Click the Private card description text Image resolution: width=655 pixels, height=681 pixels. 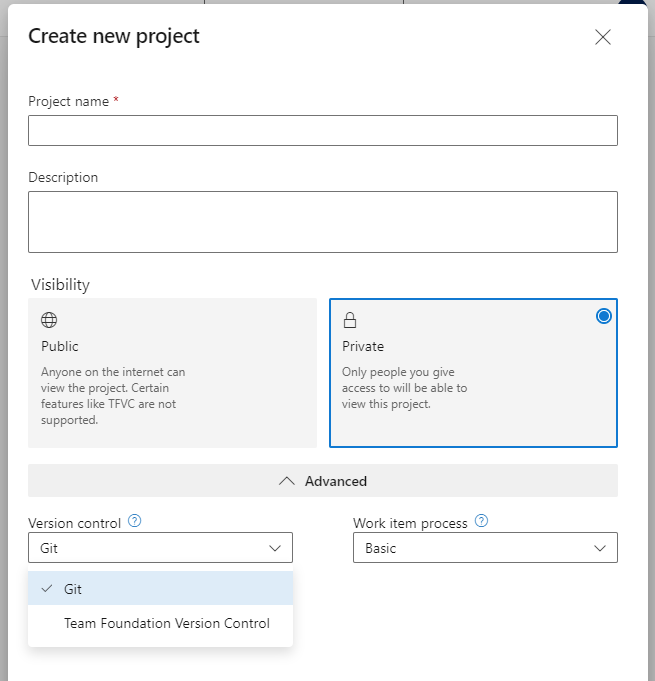pyautogui.click(x=404, y=388)
